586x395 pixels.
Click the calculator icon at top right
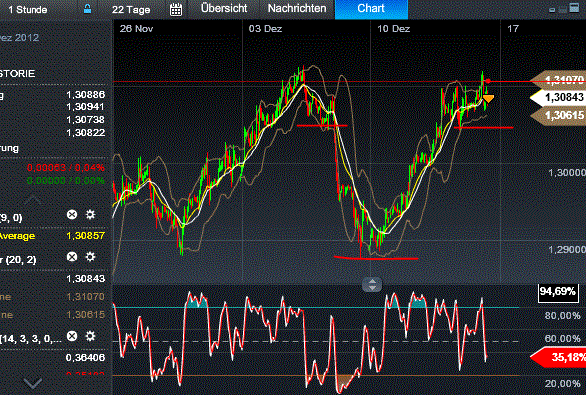pyautogui.click(x=574, y=8)
